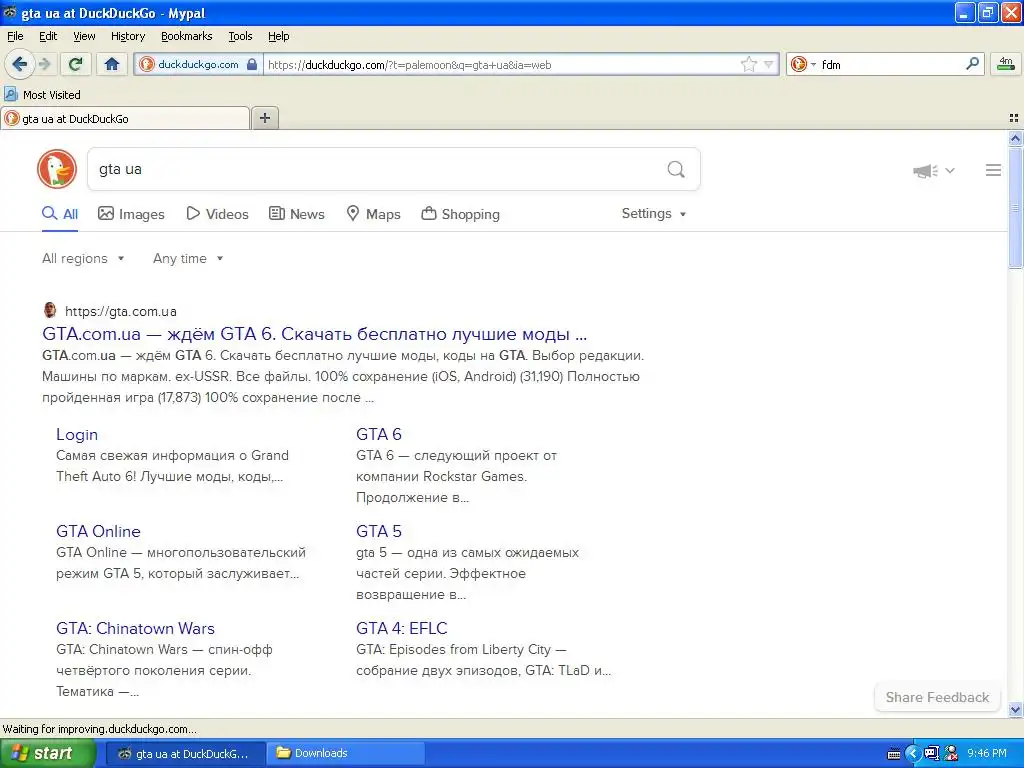The image size is (1024, 768).
Task: Click the gta ua at DuckDuckGo tab
Action: click(x=125, y=118)
